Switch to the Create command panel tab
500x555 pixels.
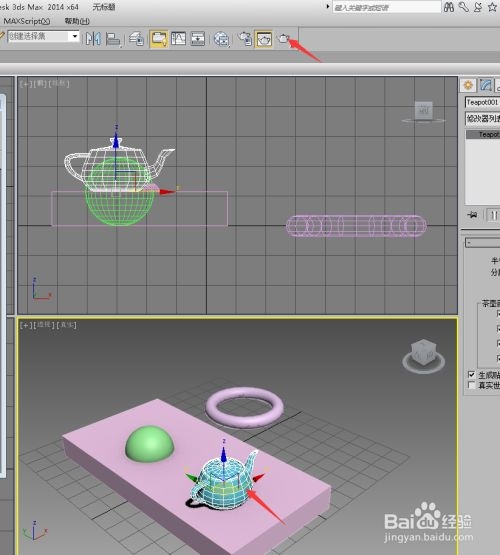[x=468, y=85]
